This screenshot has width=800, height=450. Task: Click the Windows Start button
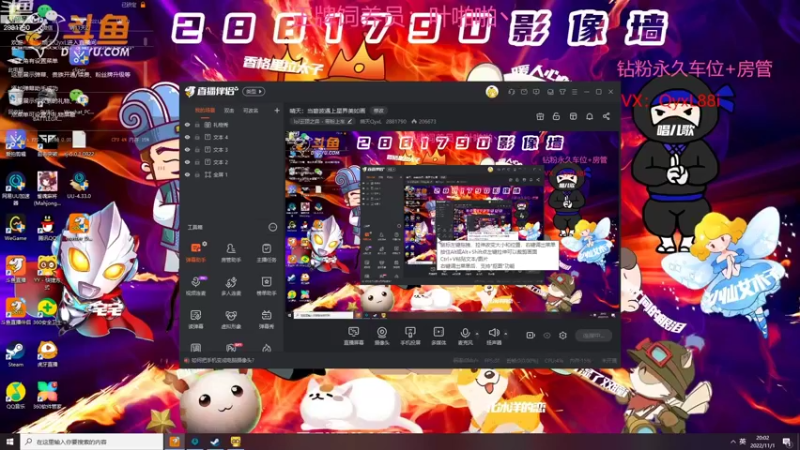10,441
